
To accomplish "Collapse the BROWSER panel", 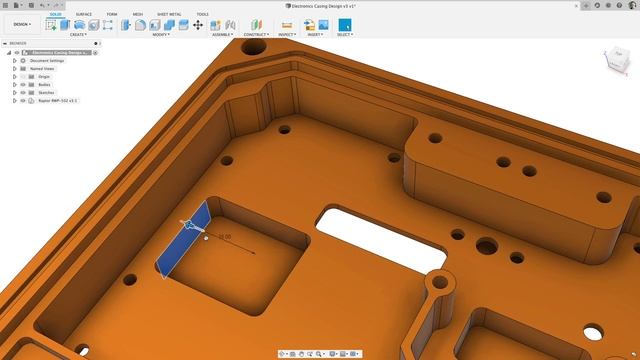I will (x=4, y=43).
